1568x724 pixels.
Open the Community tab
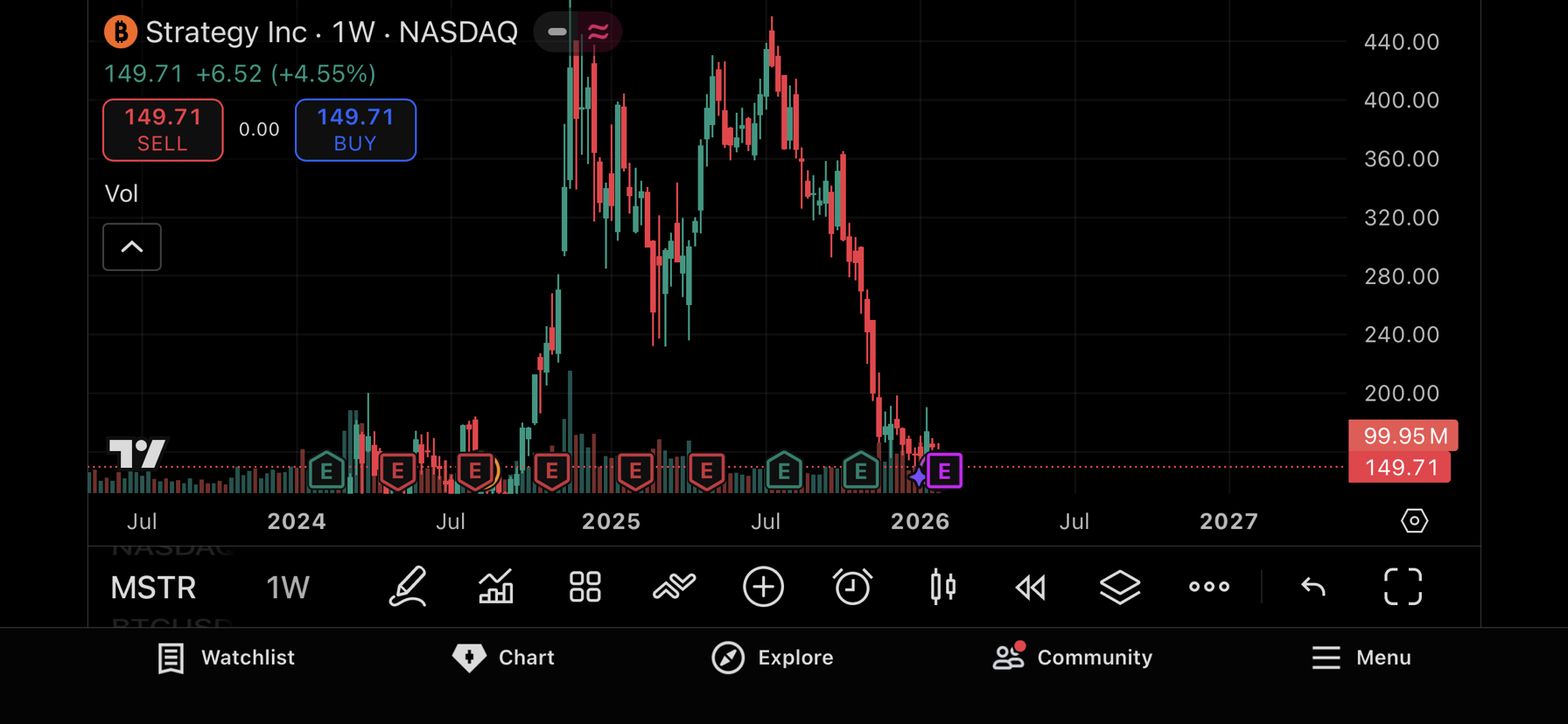tap(1072, 658)
